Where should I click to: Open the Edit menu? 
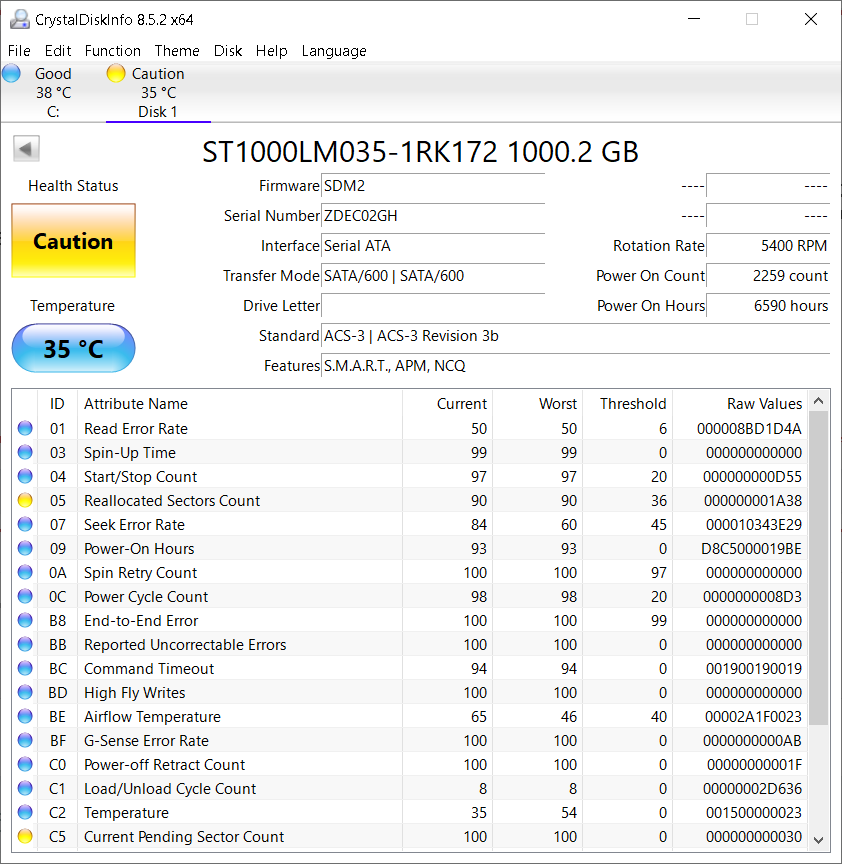(x=58, y=51)
